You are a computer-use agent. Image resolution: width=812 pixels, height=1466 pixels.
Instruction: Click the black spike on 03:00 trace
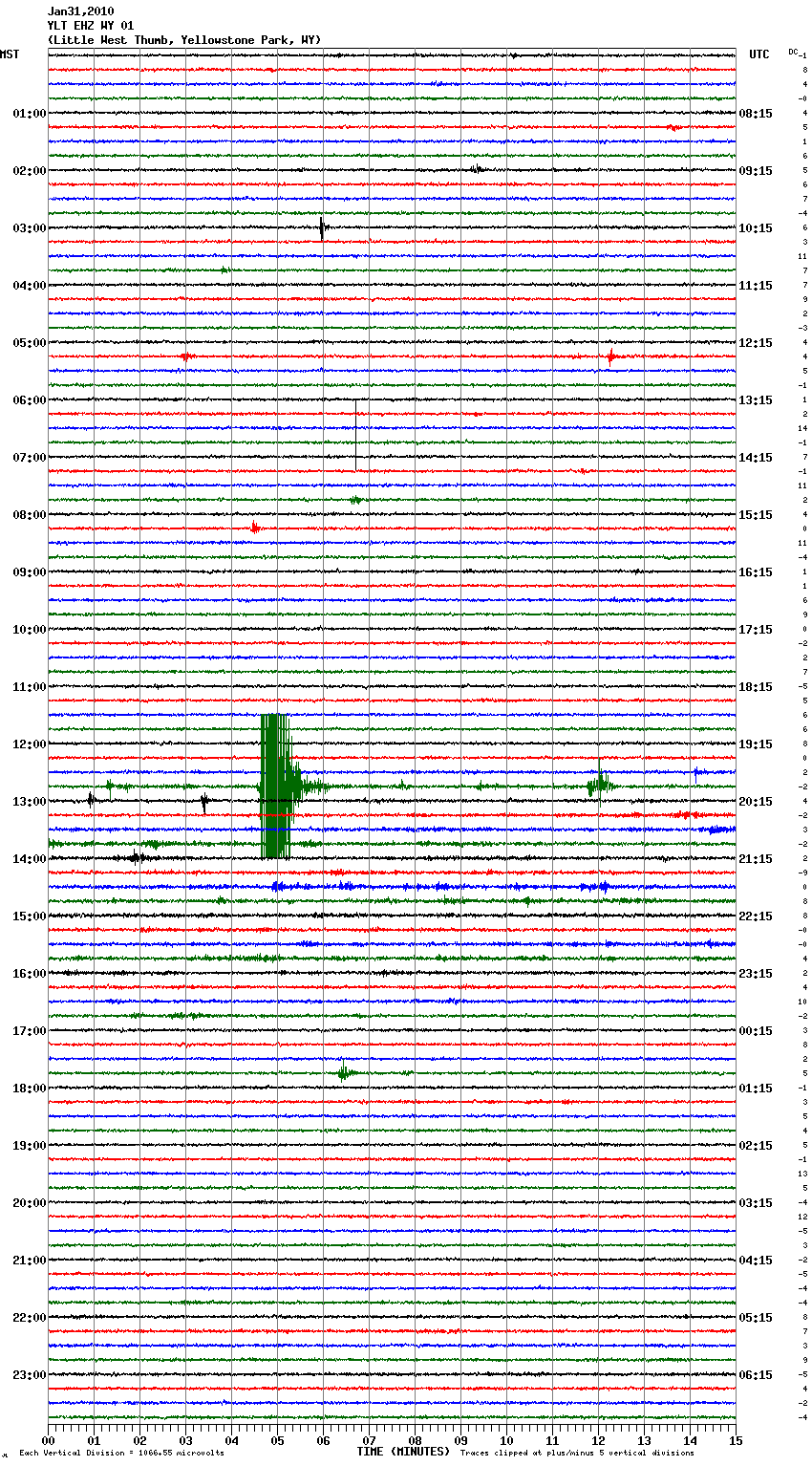[x=322, y=228]
